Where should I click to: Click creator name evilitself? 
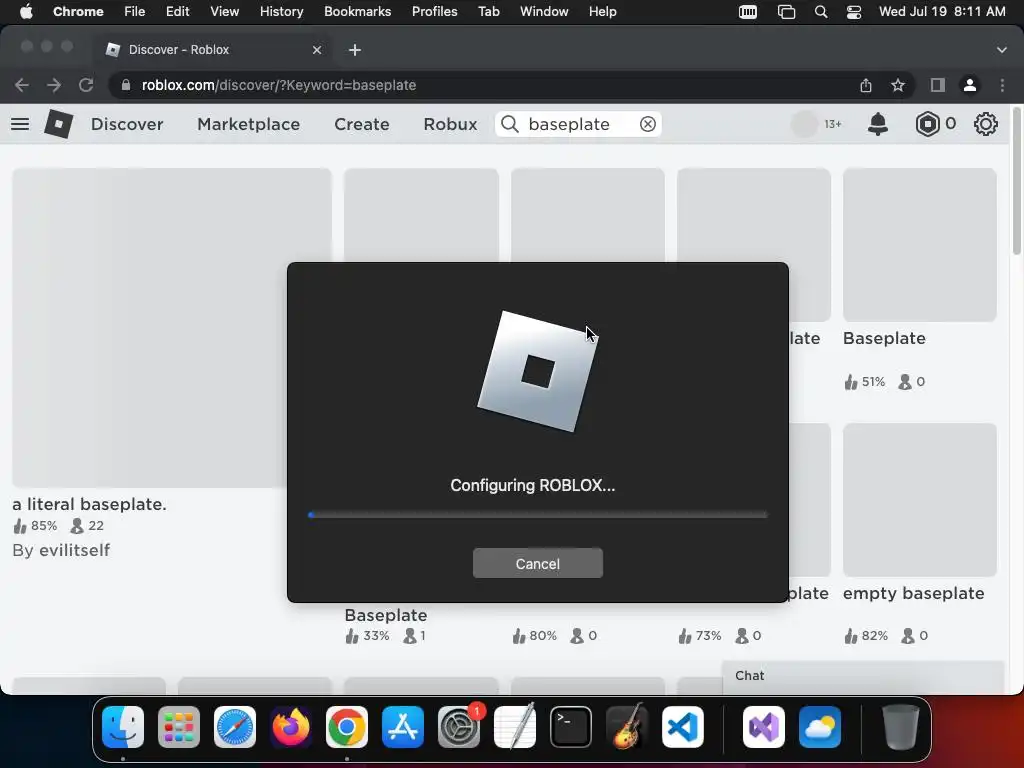point(74,550)
